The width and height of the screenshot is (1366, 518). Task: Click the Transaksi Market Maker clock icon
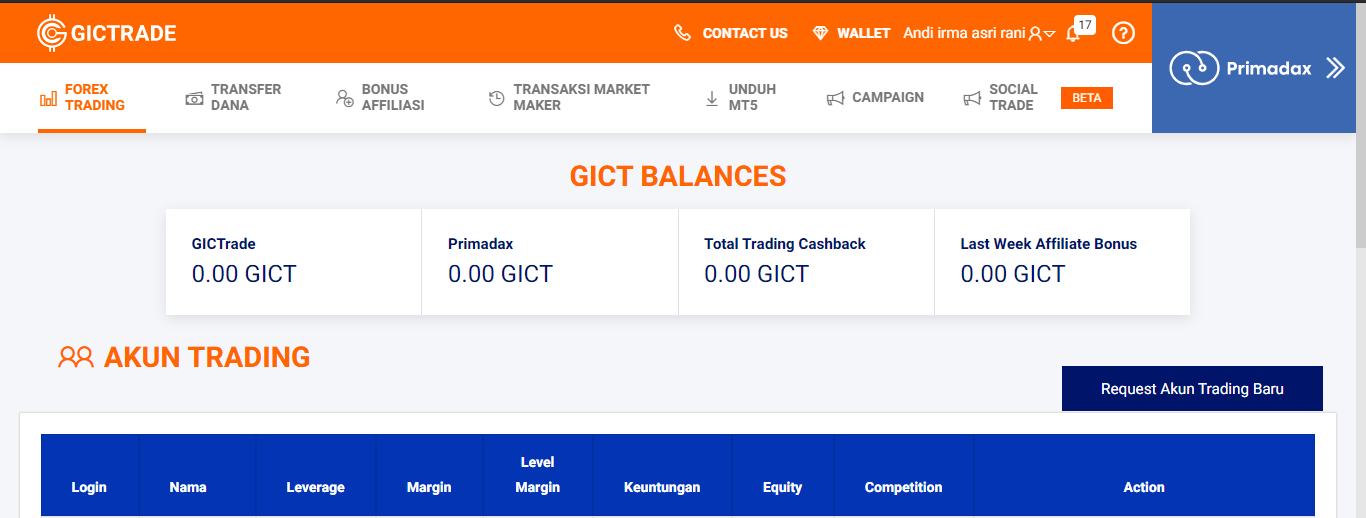pyautogui.click(x=496, y=98)
